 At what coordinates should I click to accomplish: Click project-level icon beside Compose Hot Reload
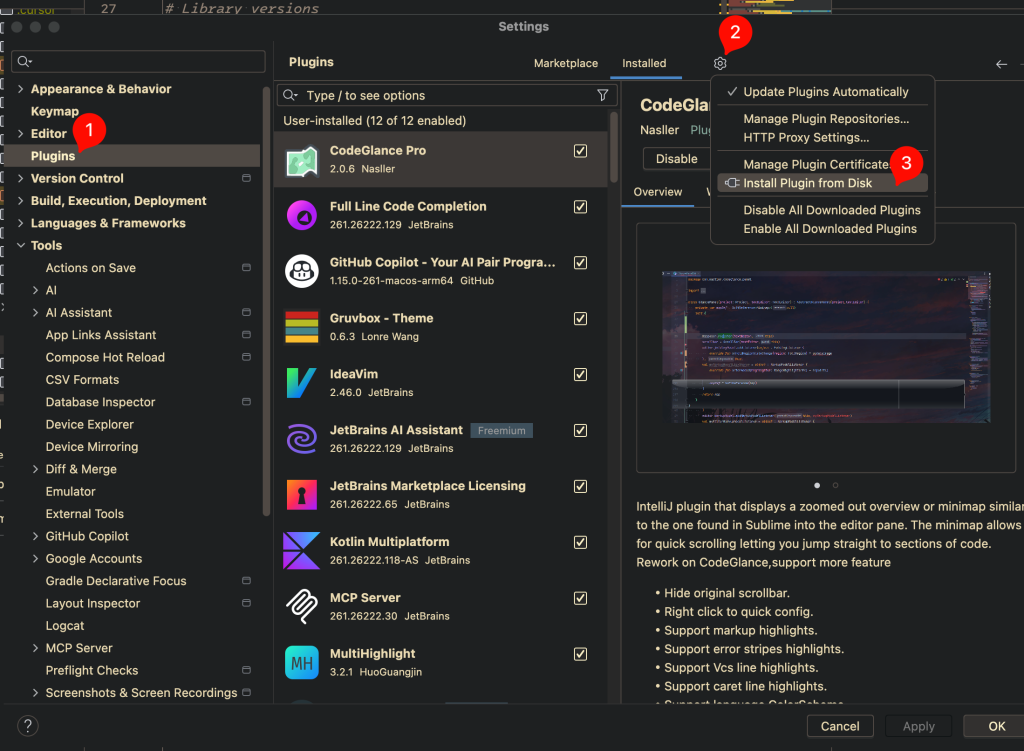[246, 357]
